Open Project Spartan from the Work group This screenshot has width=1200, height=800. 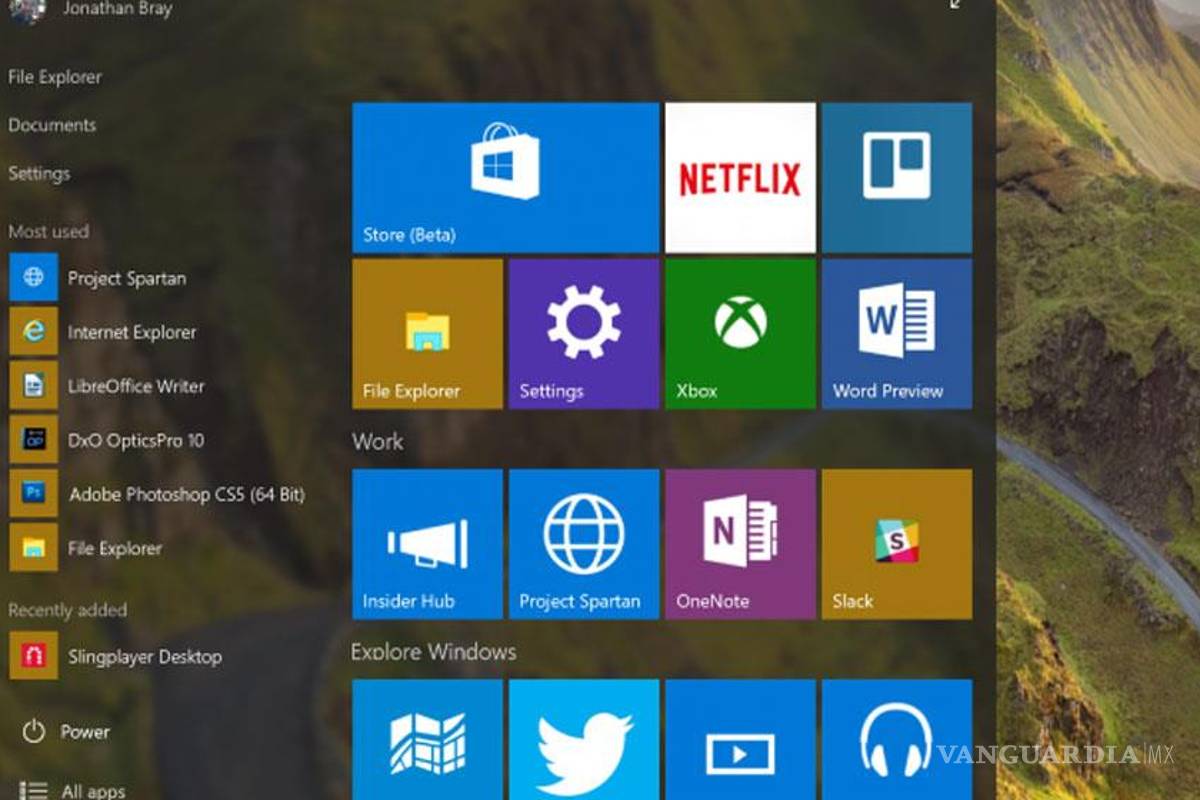[x=584, y=543]
